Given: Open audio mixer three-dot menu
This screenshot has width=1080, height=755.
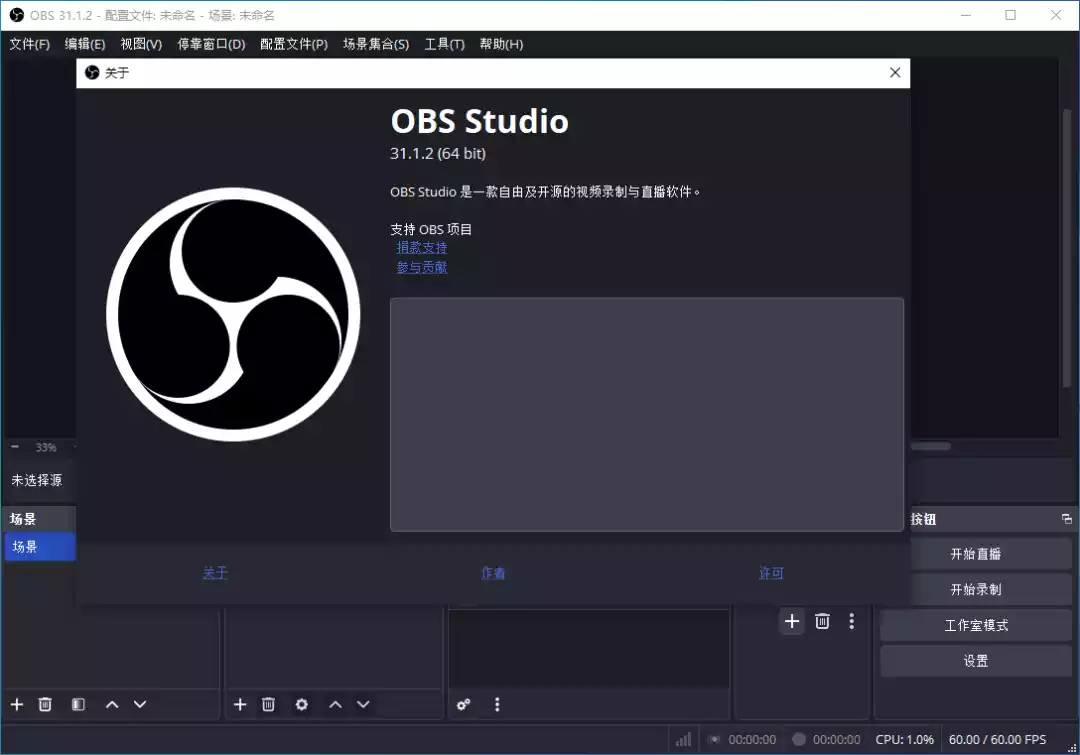Looking at the screenshot, I should [x=497, y=704].
